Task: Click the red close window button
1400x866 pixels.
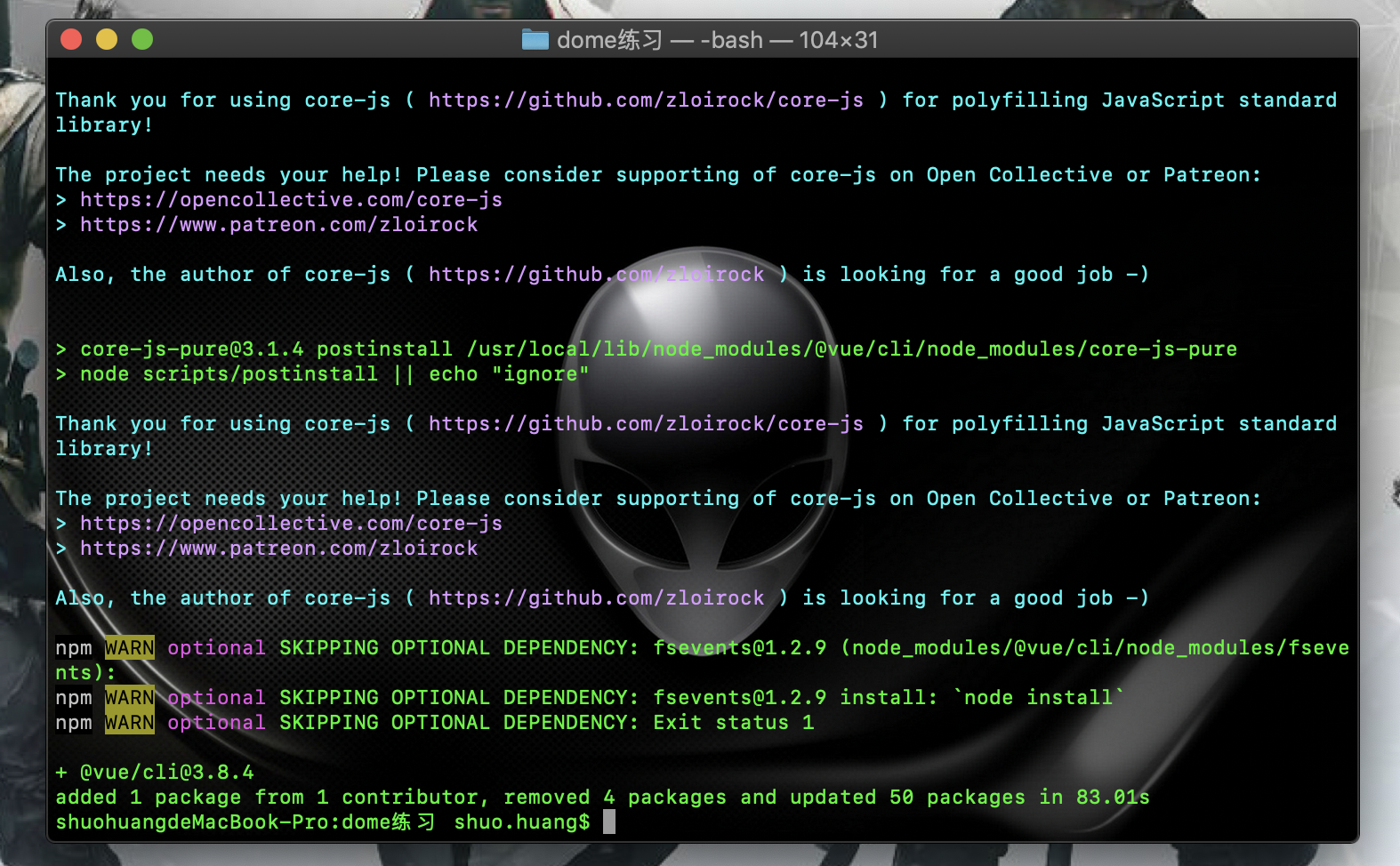Action: click(71, 39)
